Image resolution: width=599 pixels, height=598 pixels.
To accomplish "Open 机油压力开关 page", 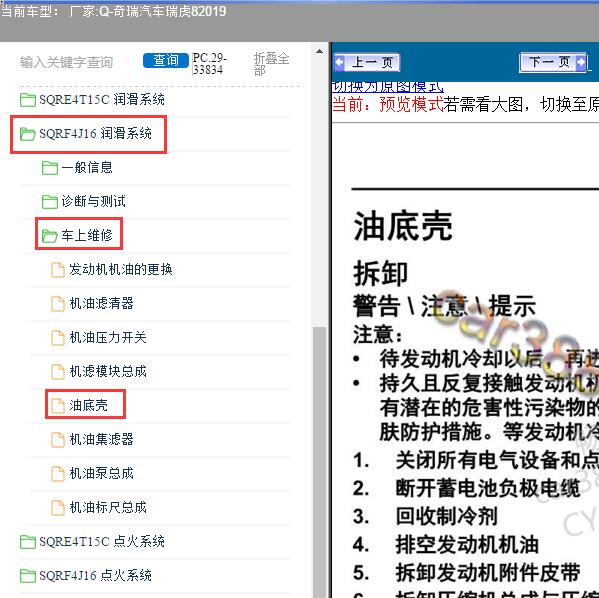I will tap(108, 337).
